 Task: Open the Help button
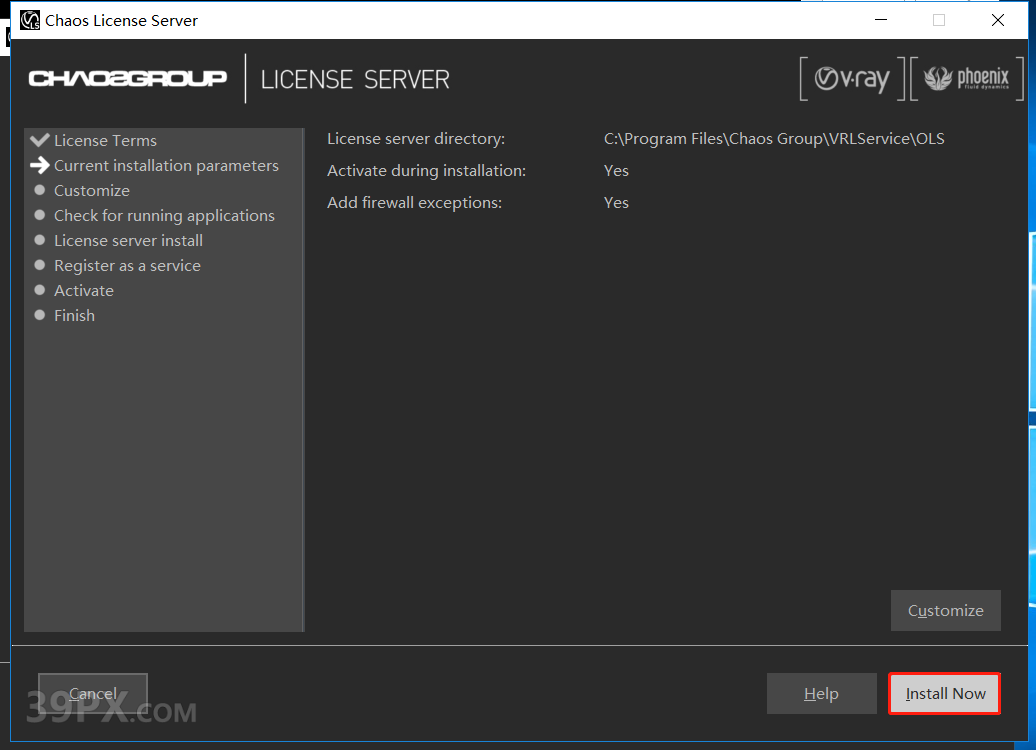point(821,693)
